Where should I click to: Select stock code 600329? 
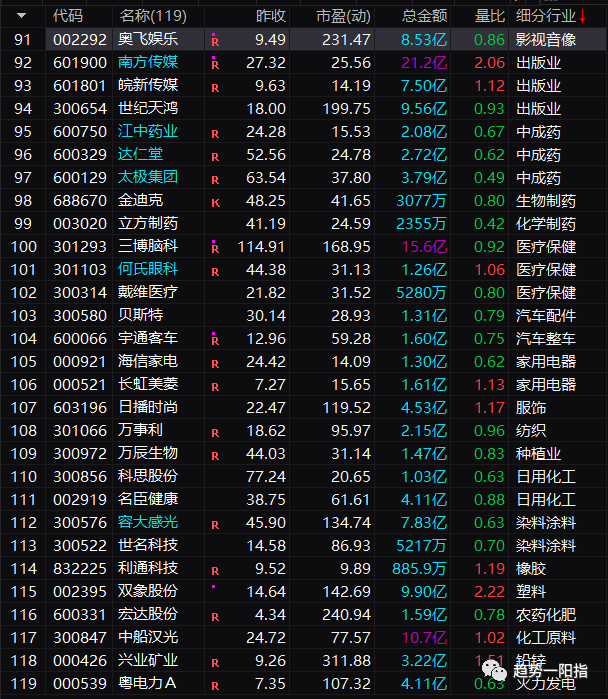coord(80,155)
